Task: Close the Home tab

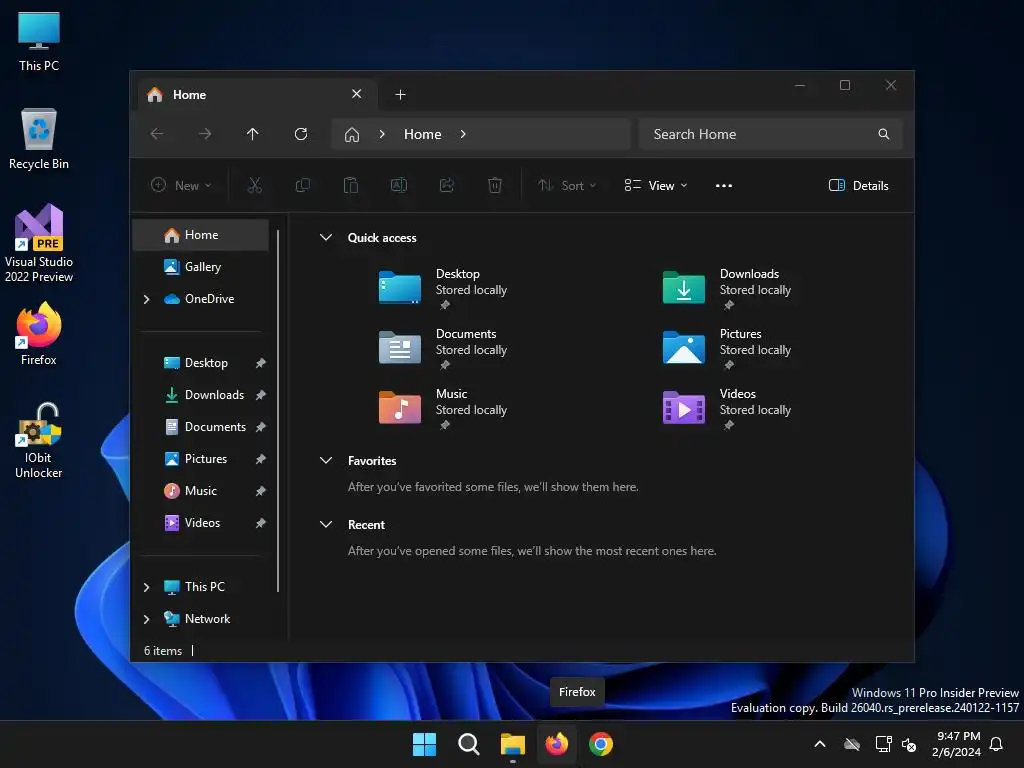Action: click(357, 94)
